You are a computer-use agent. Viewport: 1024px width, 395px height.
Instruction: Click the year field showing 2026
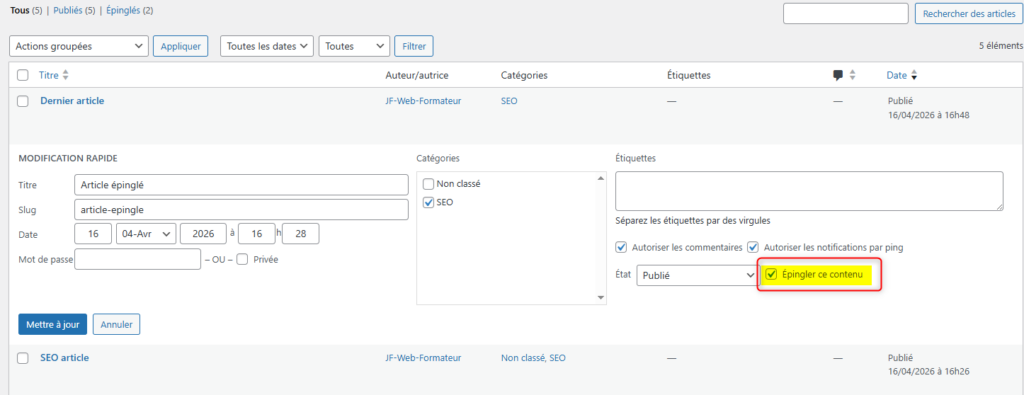pos(203,234)
